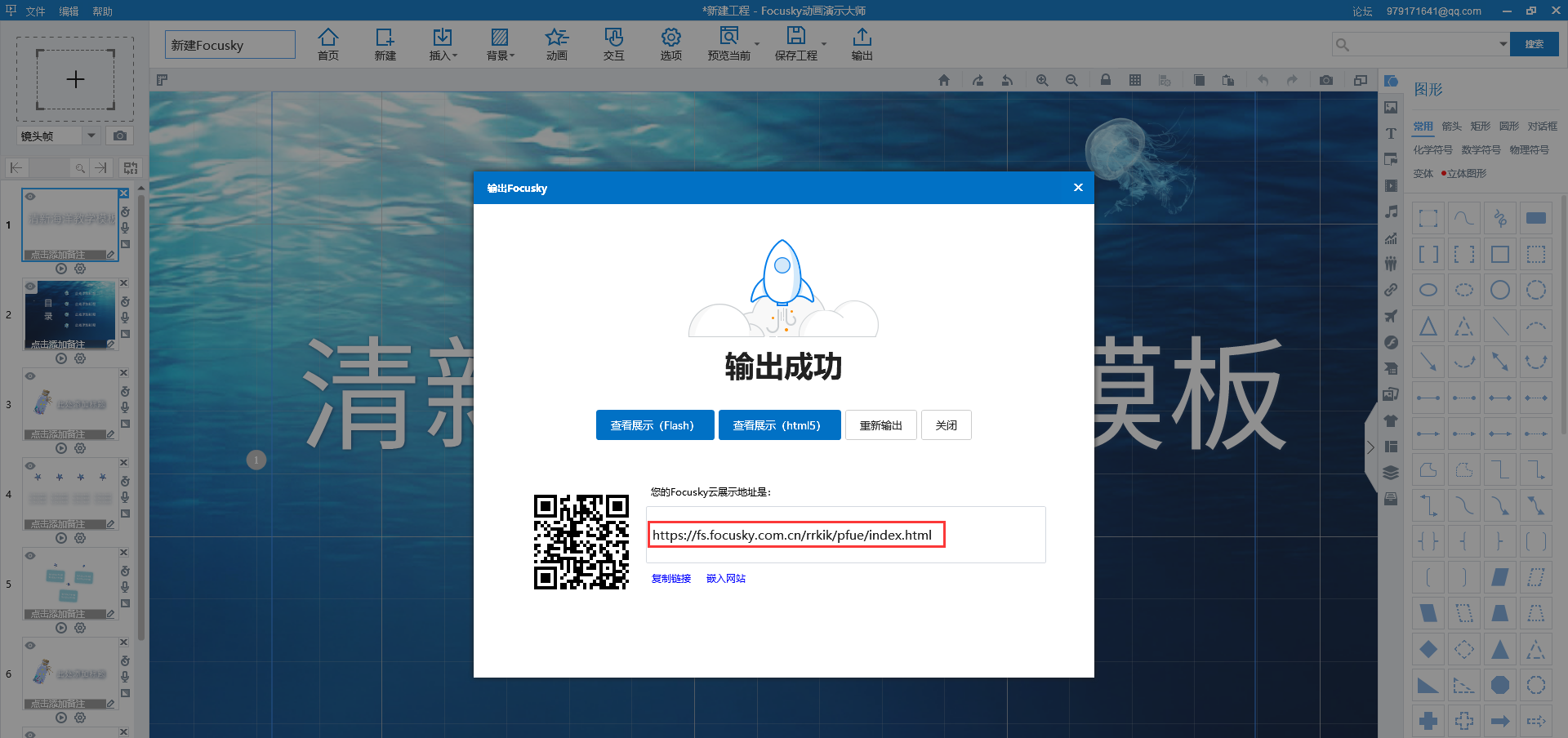
Task: Collapse the right panel with chevron arrow
Action: point(1370,447)
